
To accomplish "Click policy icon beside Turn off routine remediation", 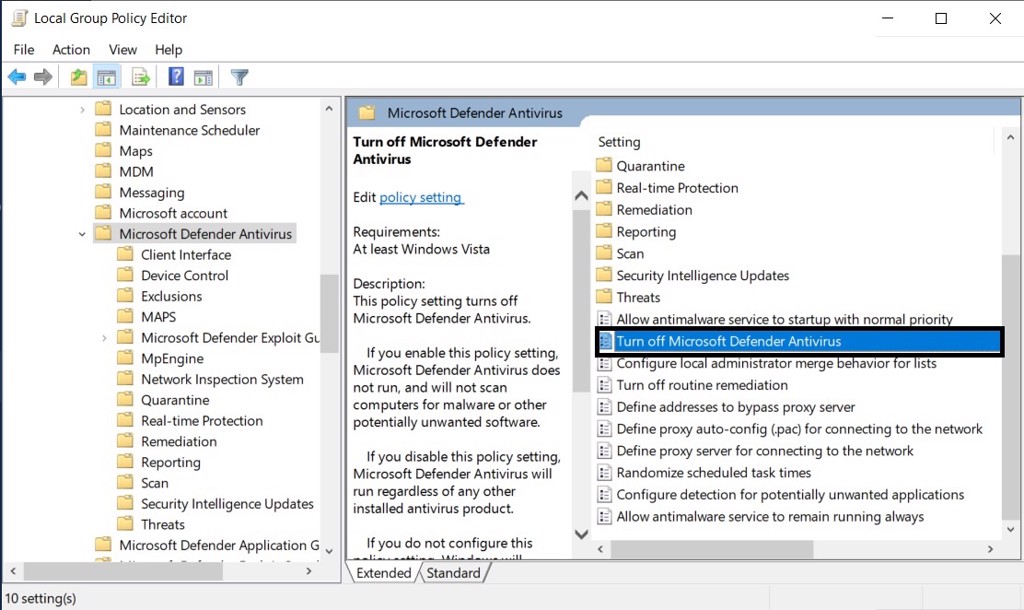I will [605, 385].
